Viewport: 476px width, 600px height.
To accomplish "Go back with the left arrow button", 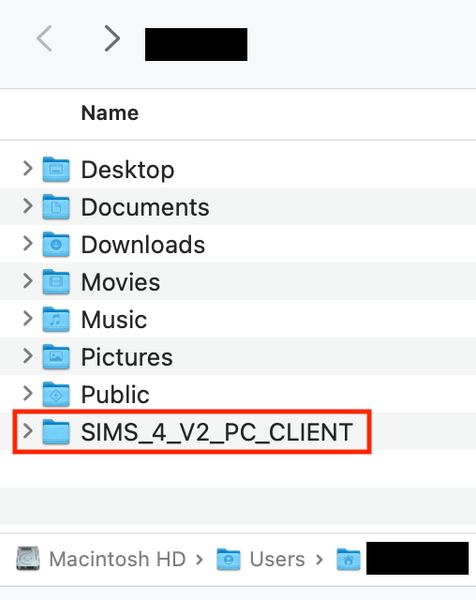I will click(44, 38).
